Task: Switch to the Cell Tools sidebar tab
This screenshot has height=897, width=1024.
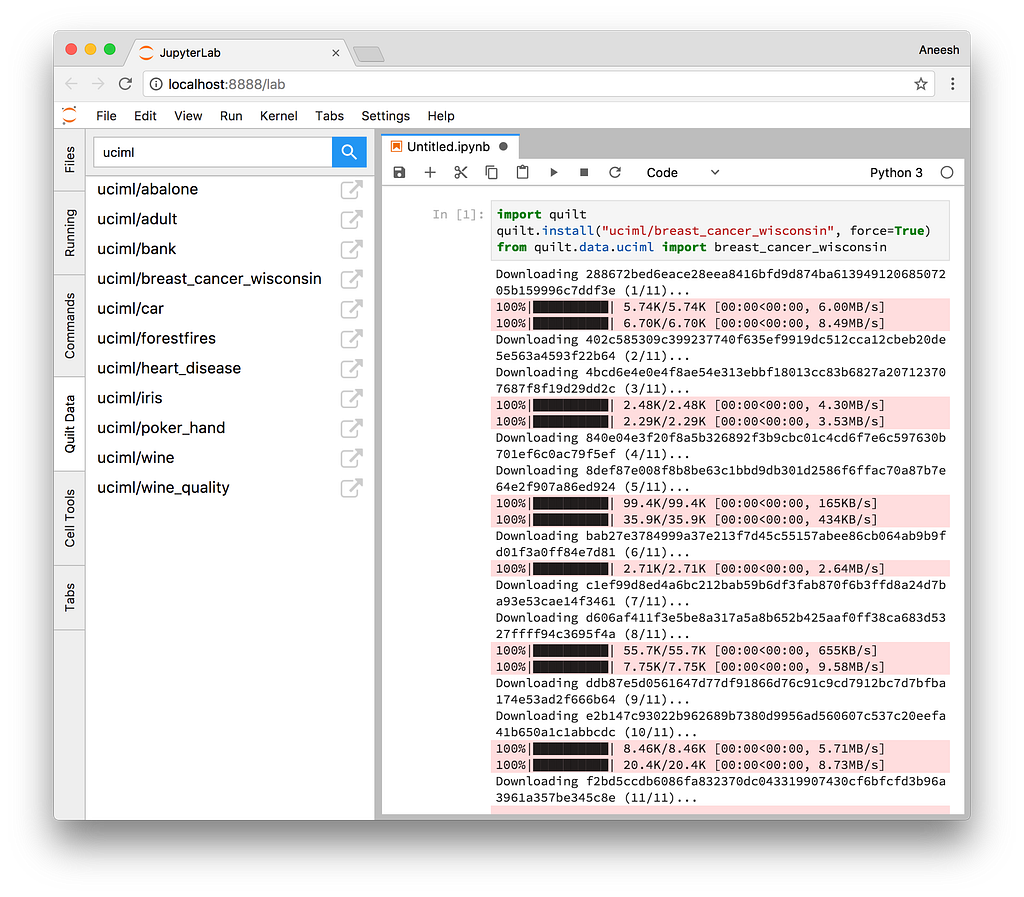Action: [69, 518]
